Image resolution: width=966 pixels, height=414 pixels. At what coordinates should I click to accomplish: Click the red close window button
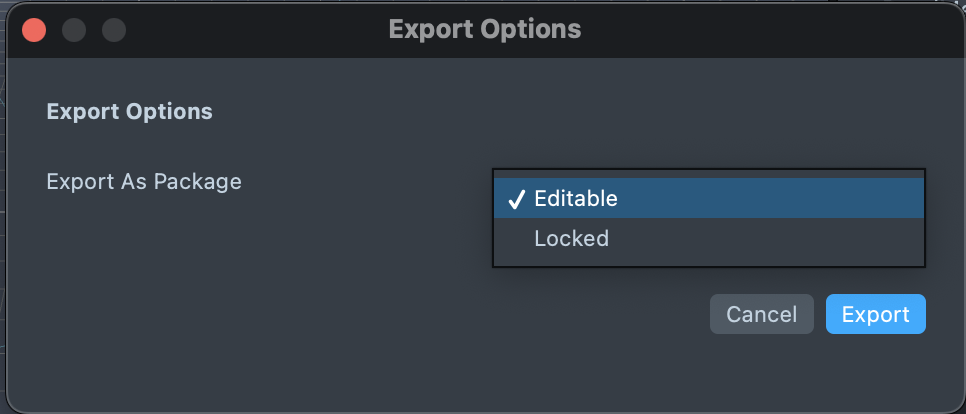pos(34,29)
